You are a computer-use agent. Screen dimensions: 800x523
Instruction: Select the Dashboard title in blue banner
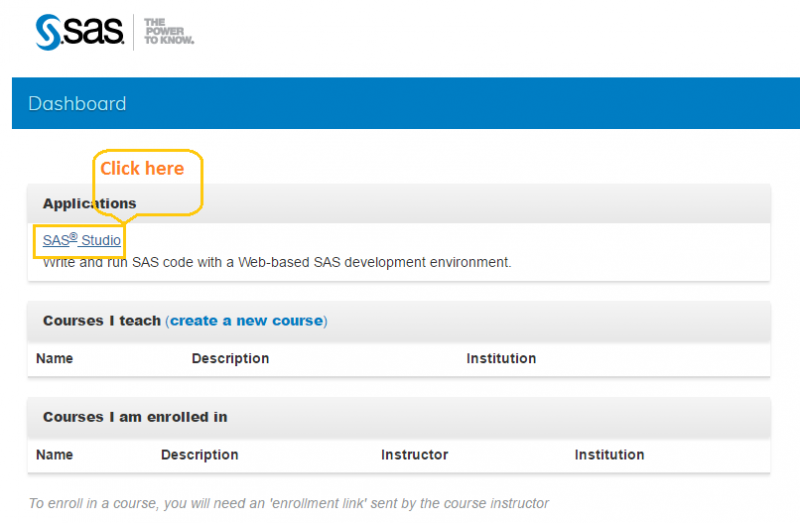[x=77, y=104]
